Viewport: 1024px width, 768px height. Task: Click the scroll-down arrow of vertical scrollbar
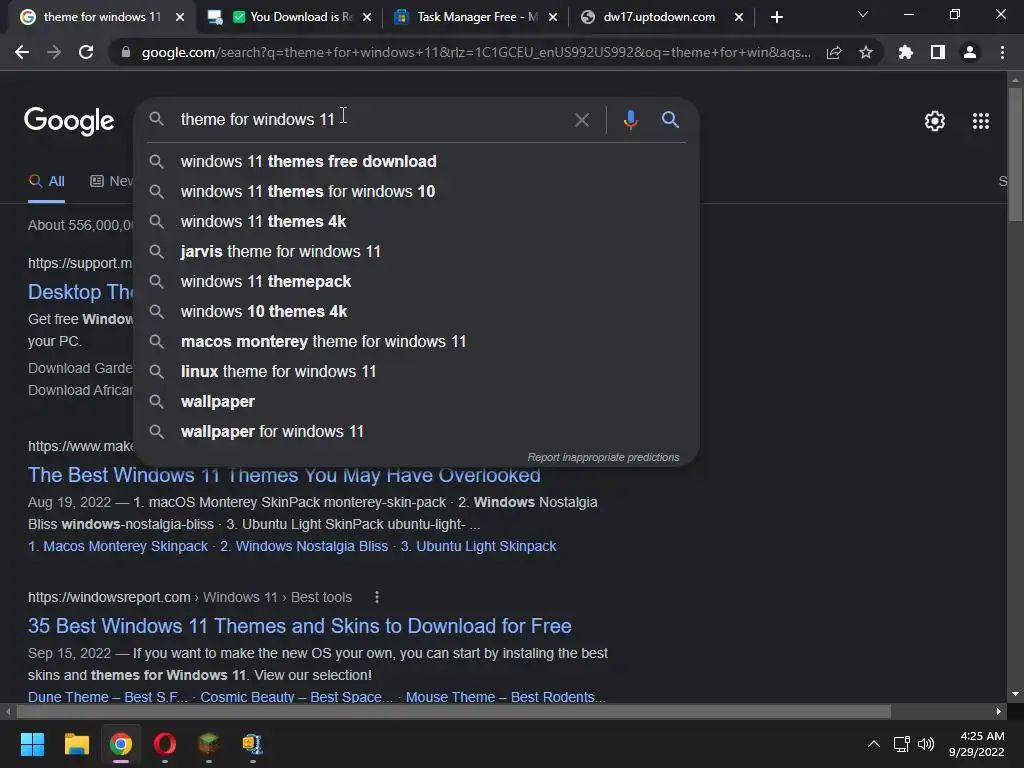1015,694
